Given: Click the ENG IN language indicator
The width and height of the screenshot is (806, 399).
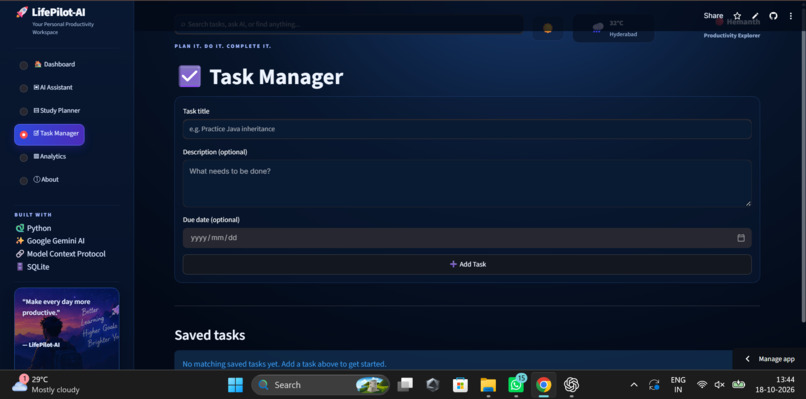Looking at the screenshot, I should click(678, 385).
